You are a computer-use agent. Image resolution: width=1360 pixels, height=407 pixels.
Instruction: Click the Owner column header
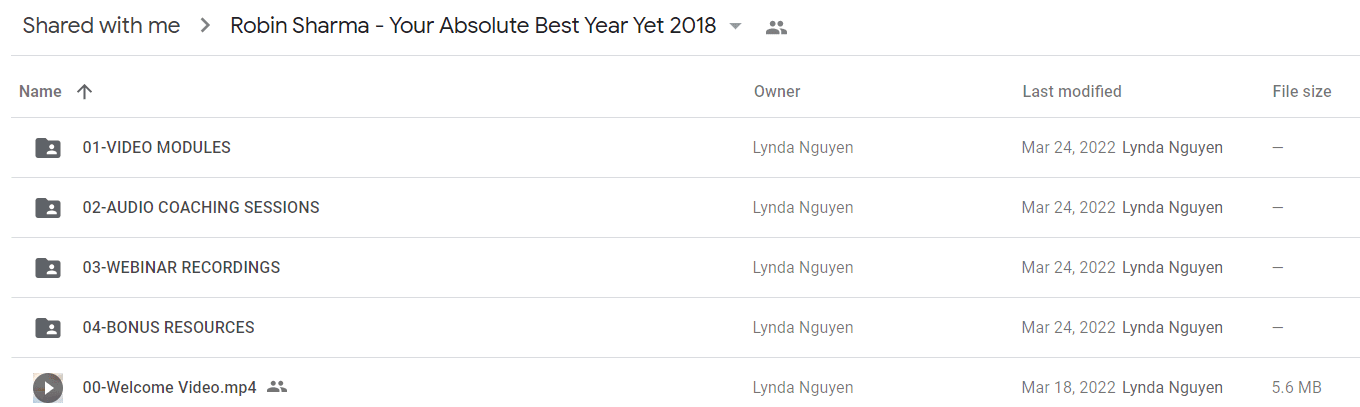click(x=777, y=91)
